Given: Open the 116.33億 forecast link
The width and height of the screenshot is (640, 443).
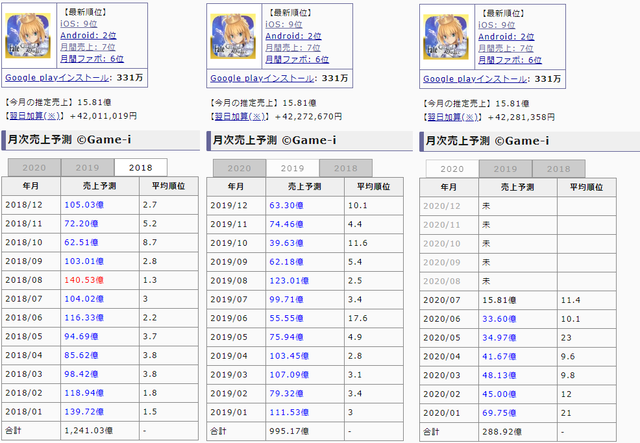Looking at the screenshot, I should pyautogui.click(x=84, y=318).
